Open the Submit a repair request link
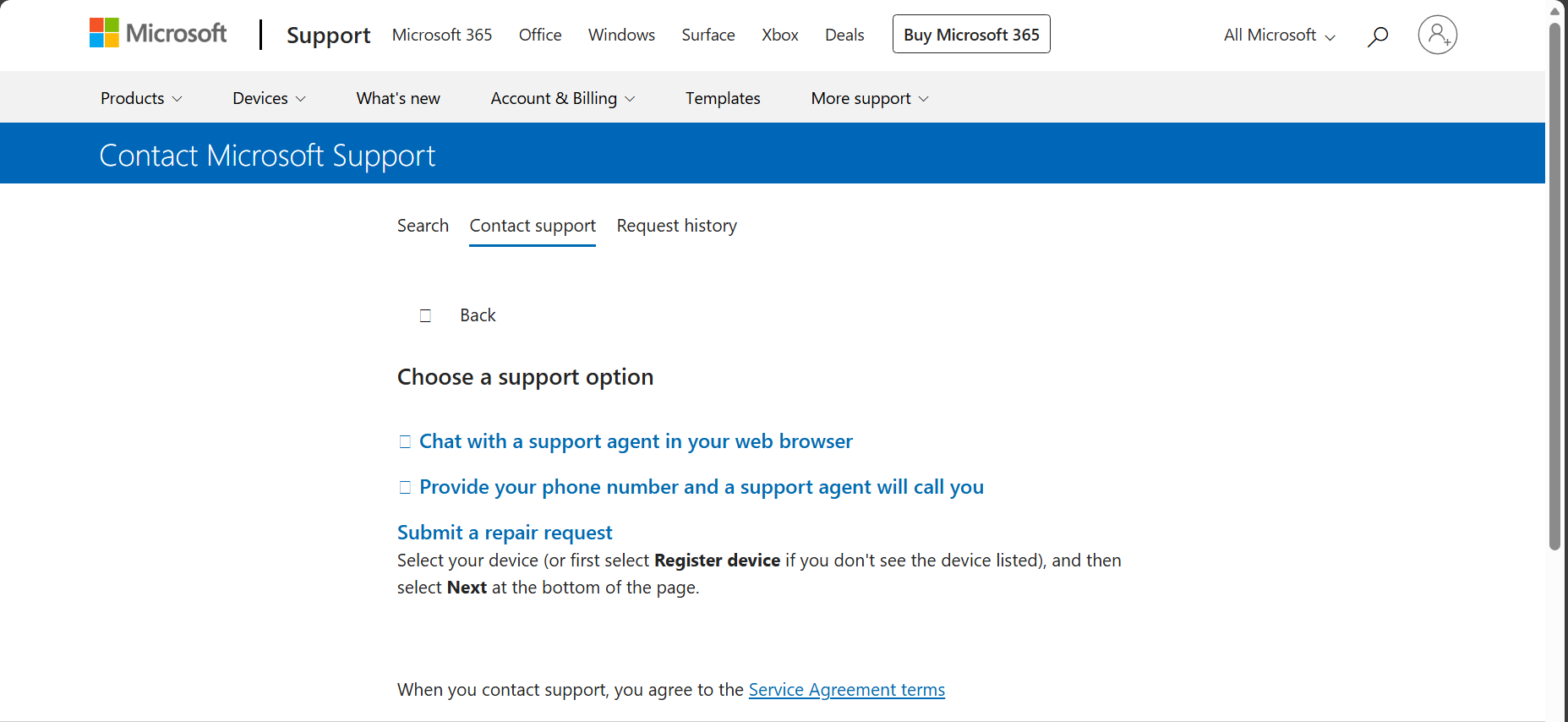This screenshot has width=1568, height=722. (505, 533)
